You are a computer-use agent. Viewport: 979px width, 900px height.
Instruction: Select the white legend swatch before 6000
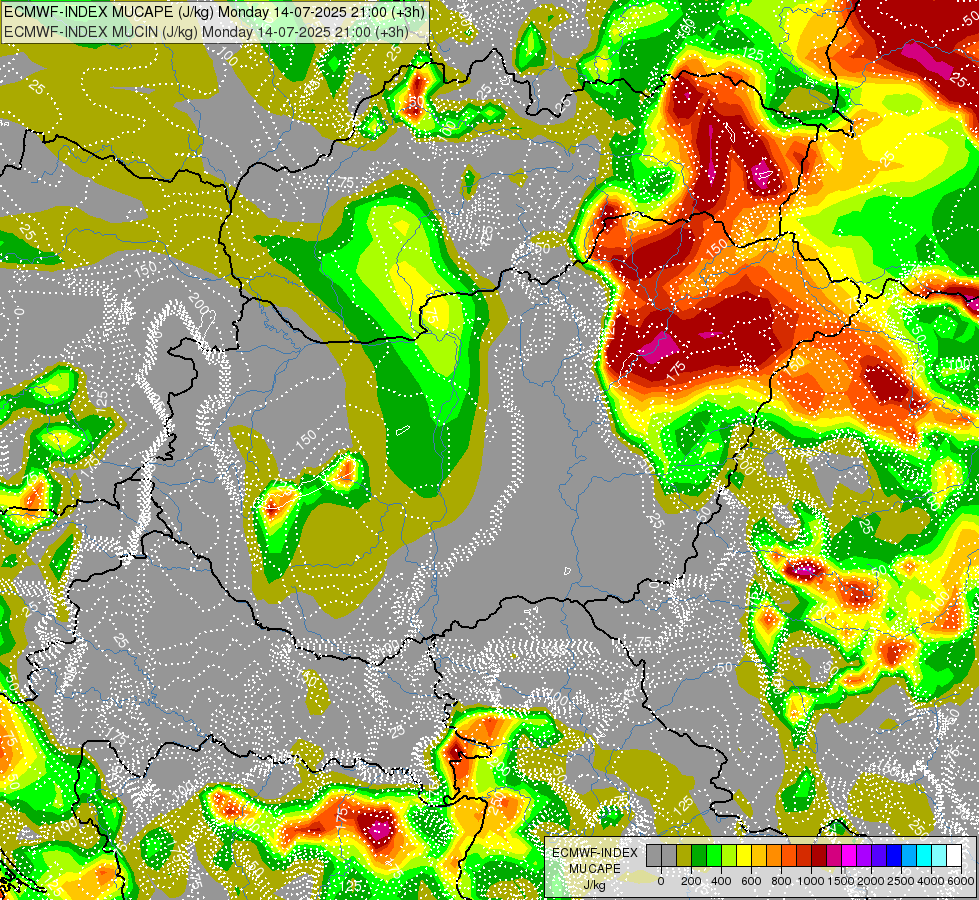(955, 856)
